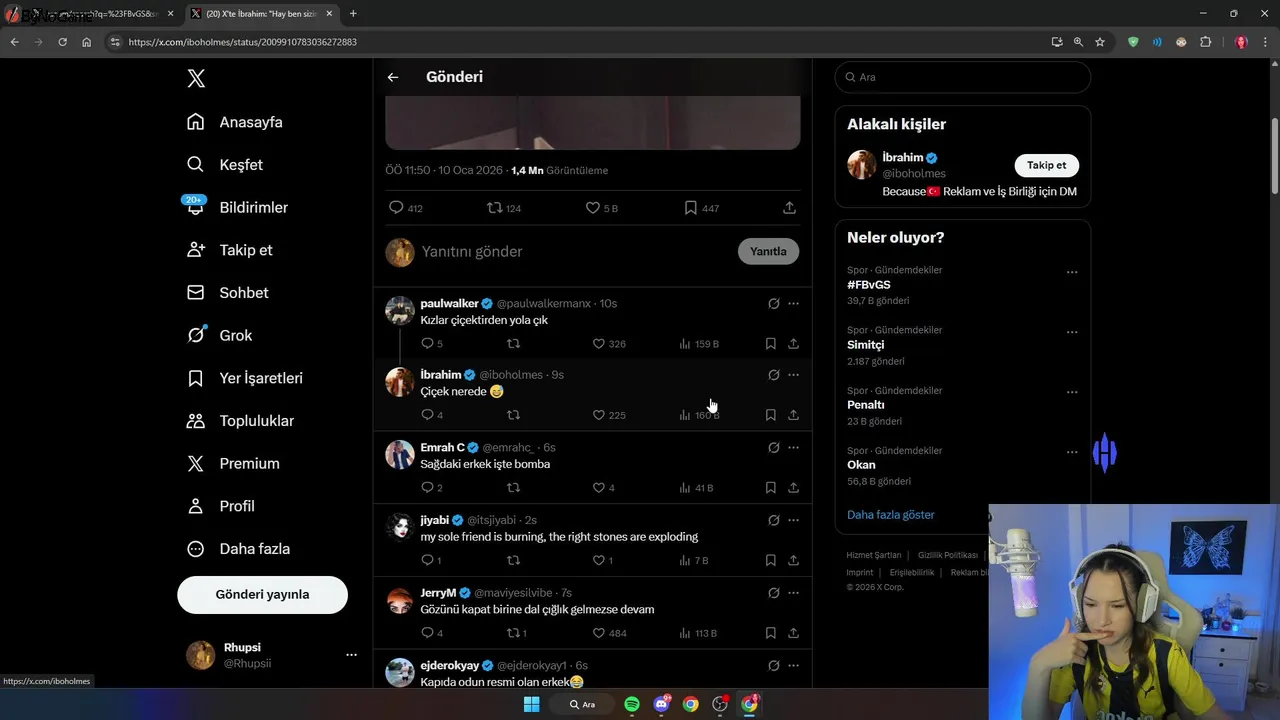1280x720 pixels.
Task: Click the Ara search field on X
Action: click(x=963, y=77)
